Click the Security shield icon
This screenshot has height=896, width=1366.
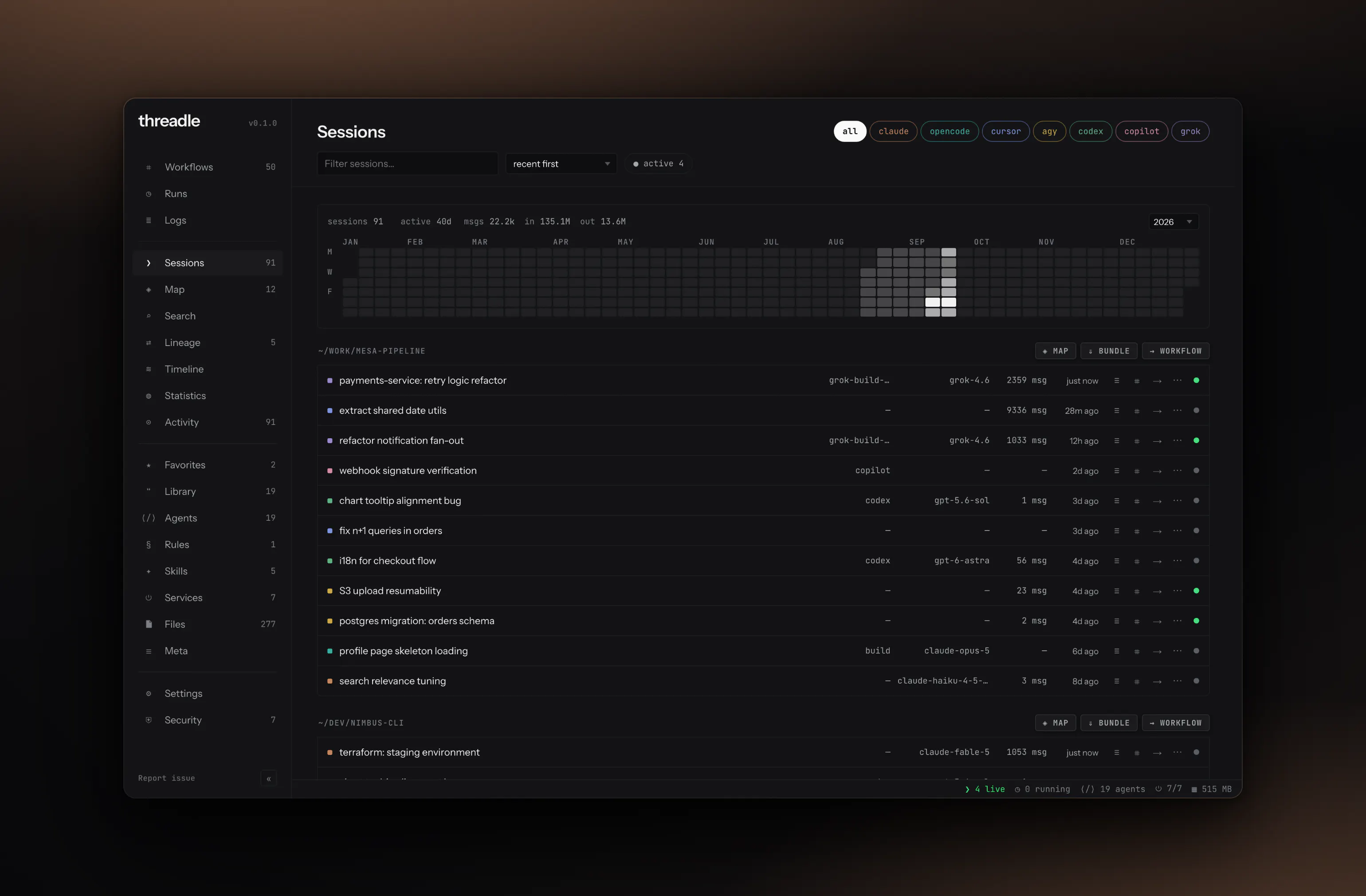tap(149, 720)
